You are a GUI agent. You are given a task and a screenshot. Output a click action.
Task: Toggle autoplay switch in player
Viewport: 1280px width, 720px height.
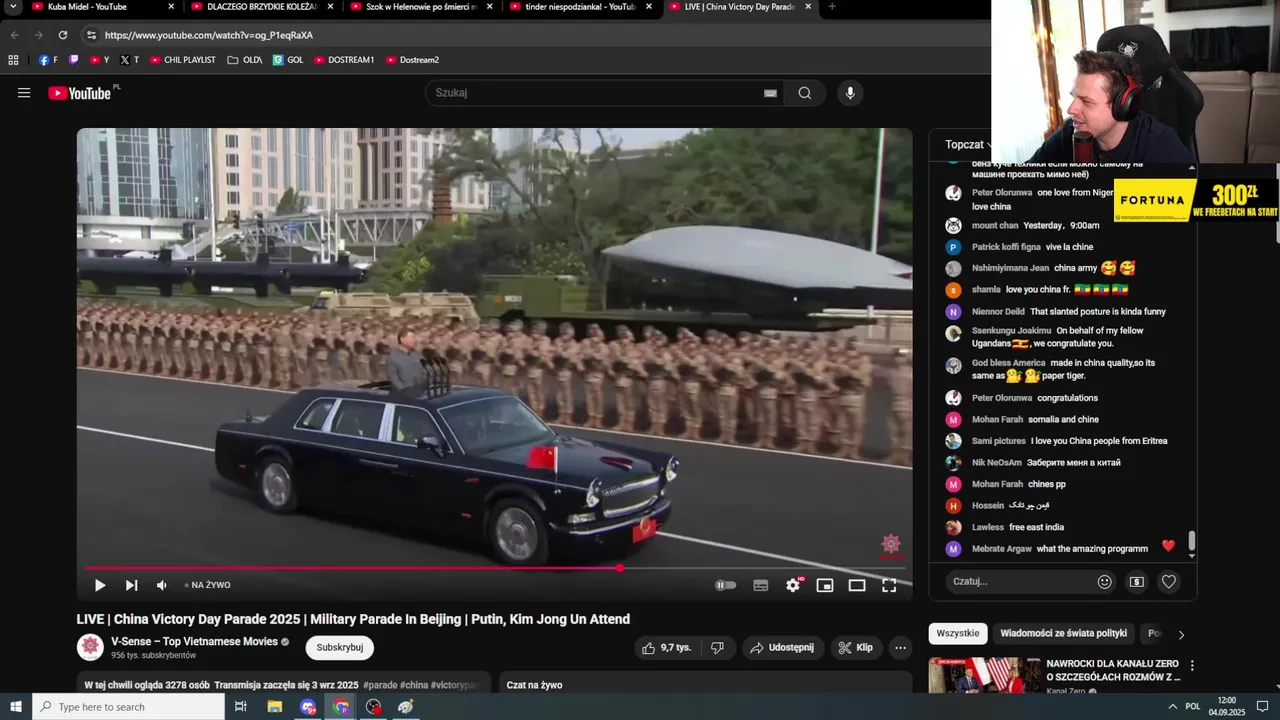pos(726,585)
